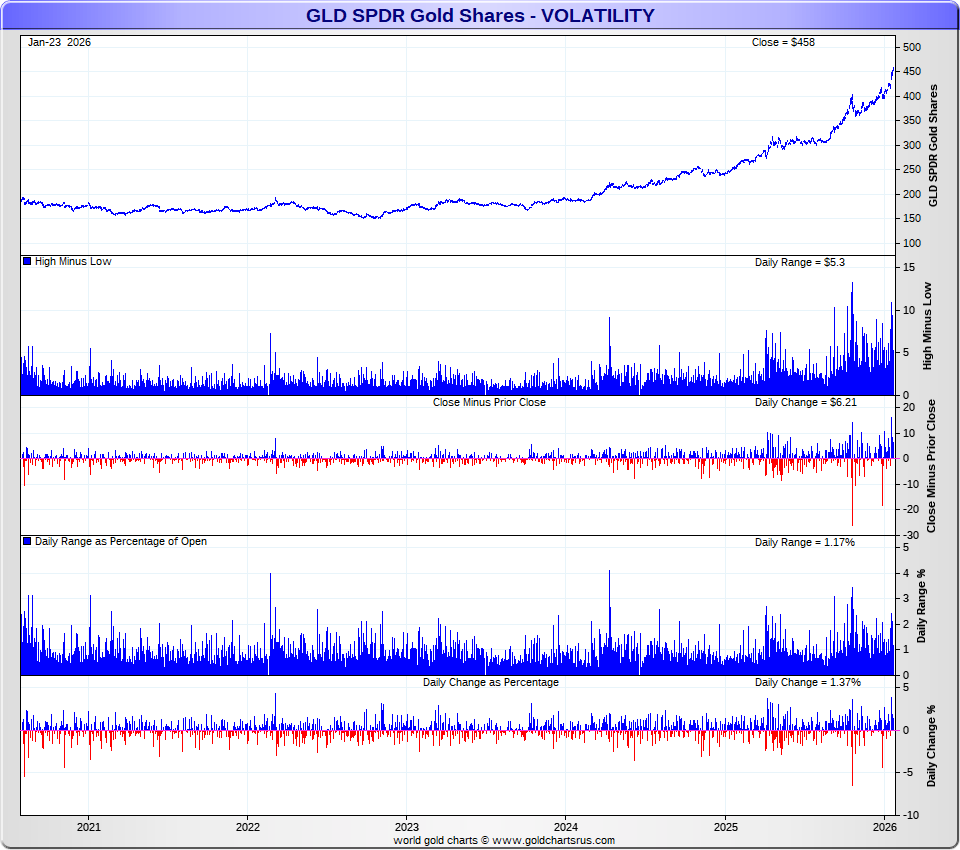
Task: Click the 500 tick on the price axis
Action: point(912,47)
